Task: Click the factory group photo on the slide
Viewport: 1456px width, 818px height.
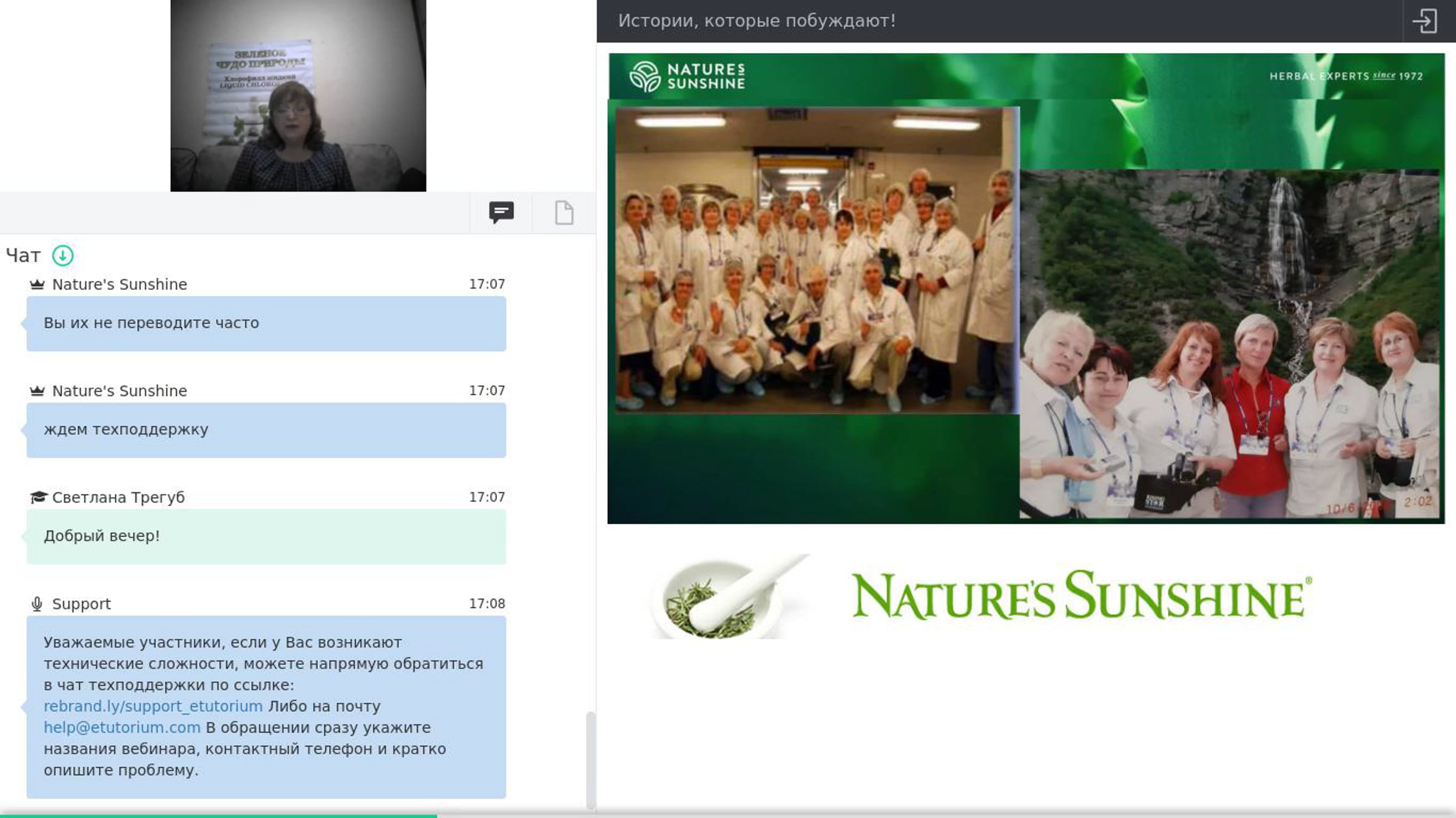Action: (x=817, y=260)
